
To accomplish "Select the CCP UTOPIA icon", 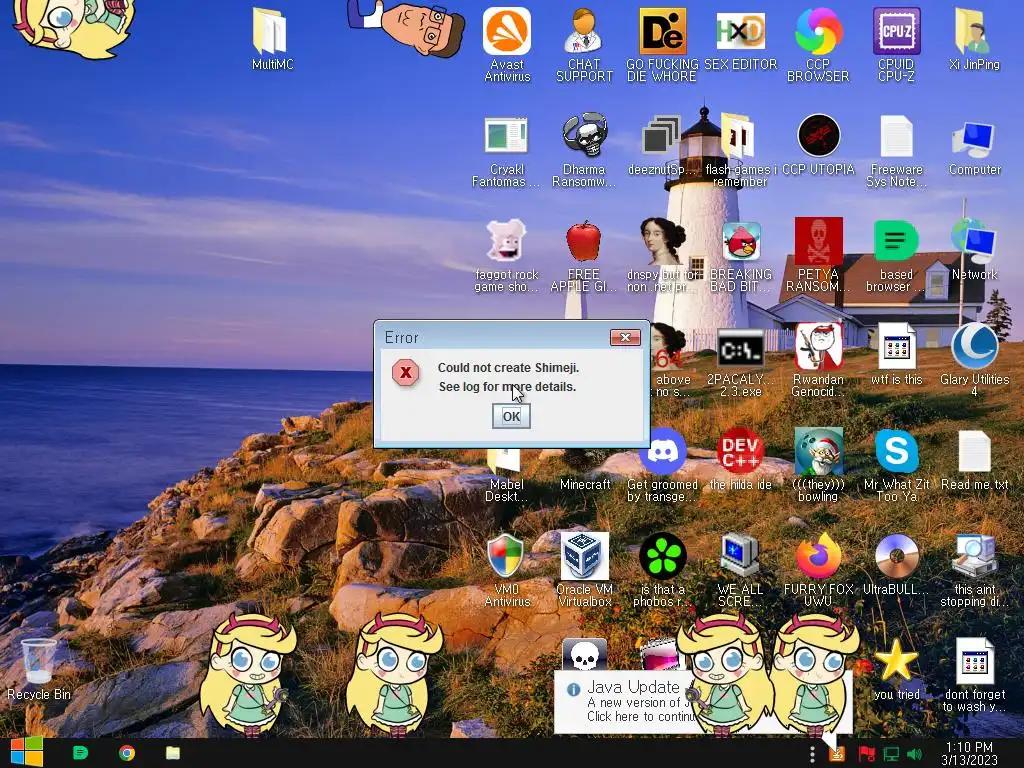I will pos(818,145).
